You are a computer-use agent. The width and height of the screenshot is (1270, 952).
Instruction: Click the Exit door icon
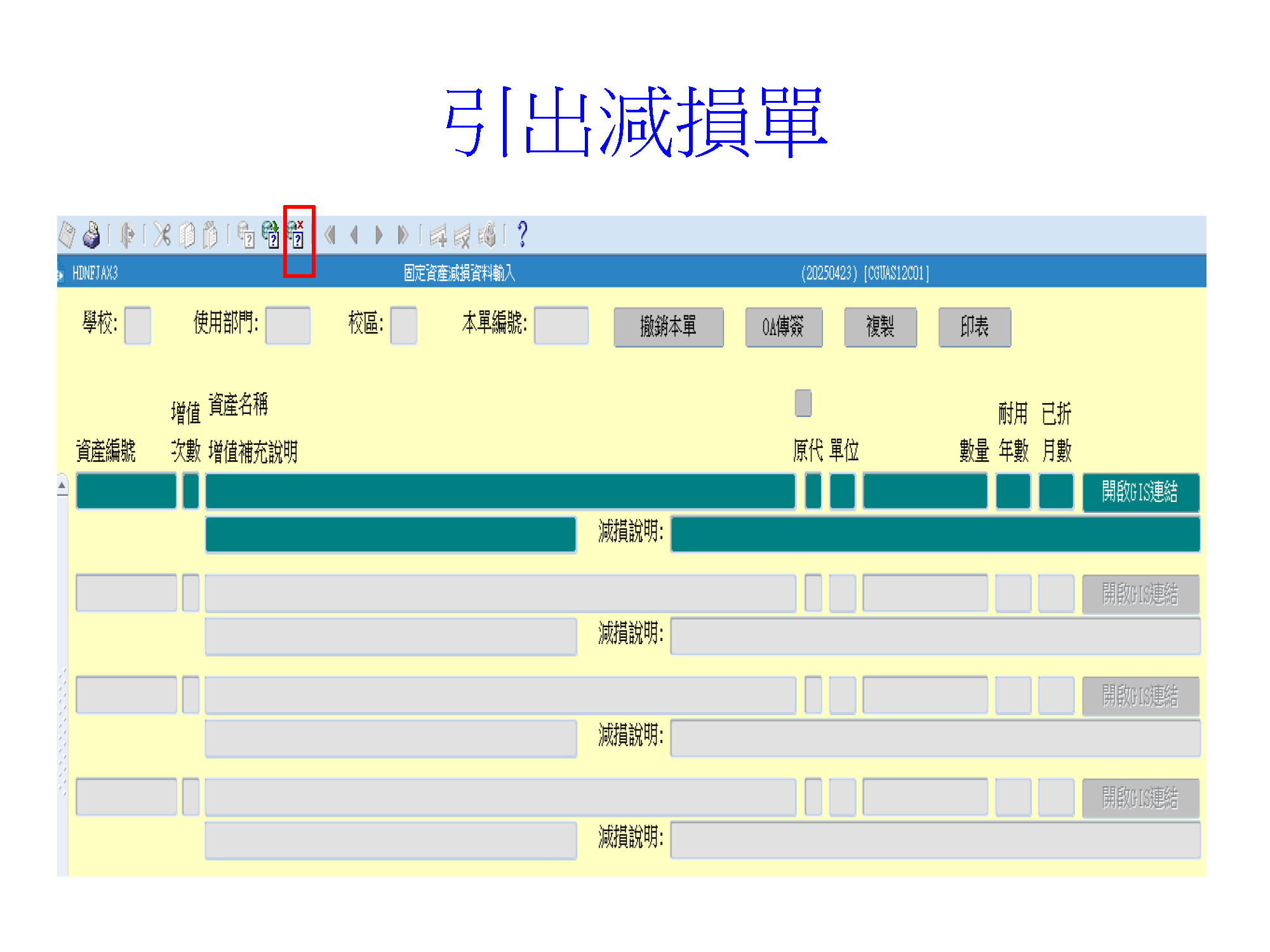pyautogui.click(x=128, y=235)
